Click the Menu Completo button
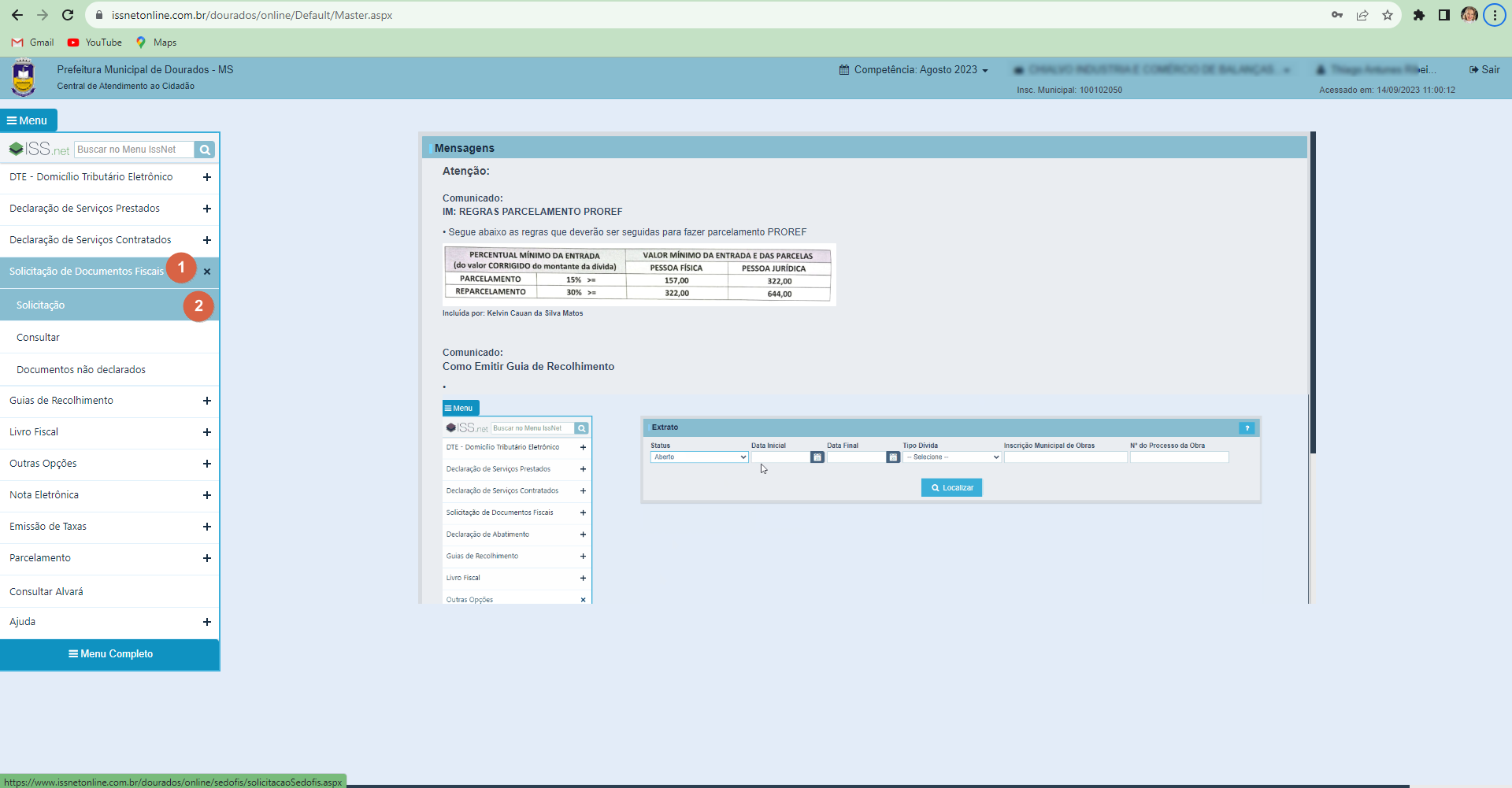The height and width of the screenshot is (788, 1512). (109, 654)
